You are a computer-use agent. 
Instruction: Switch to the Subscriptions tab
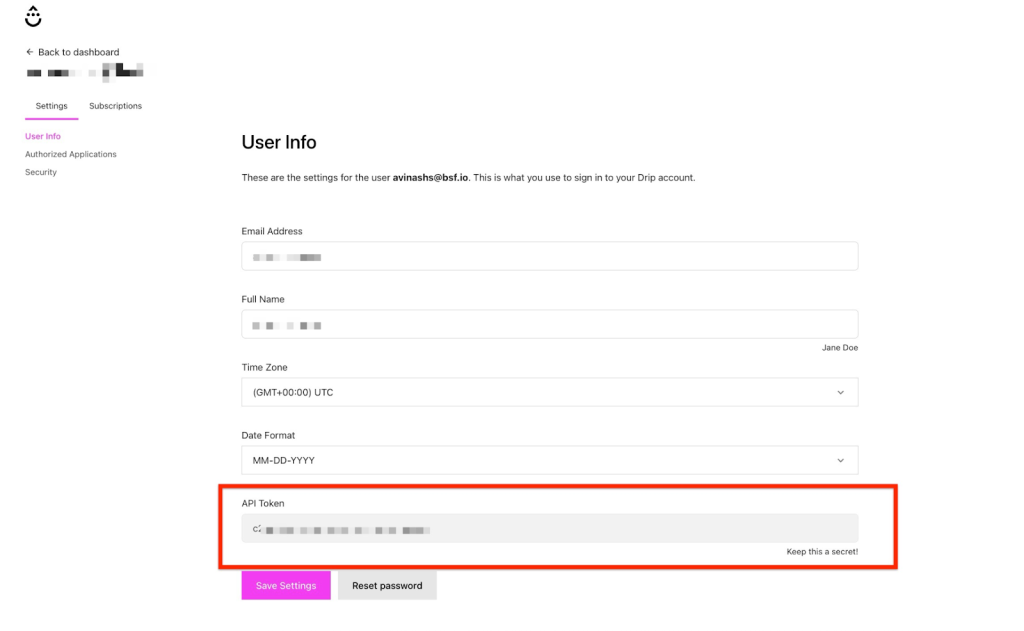114,105
